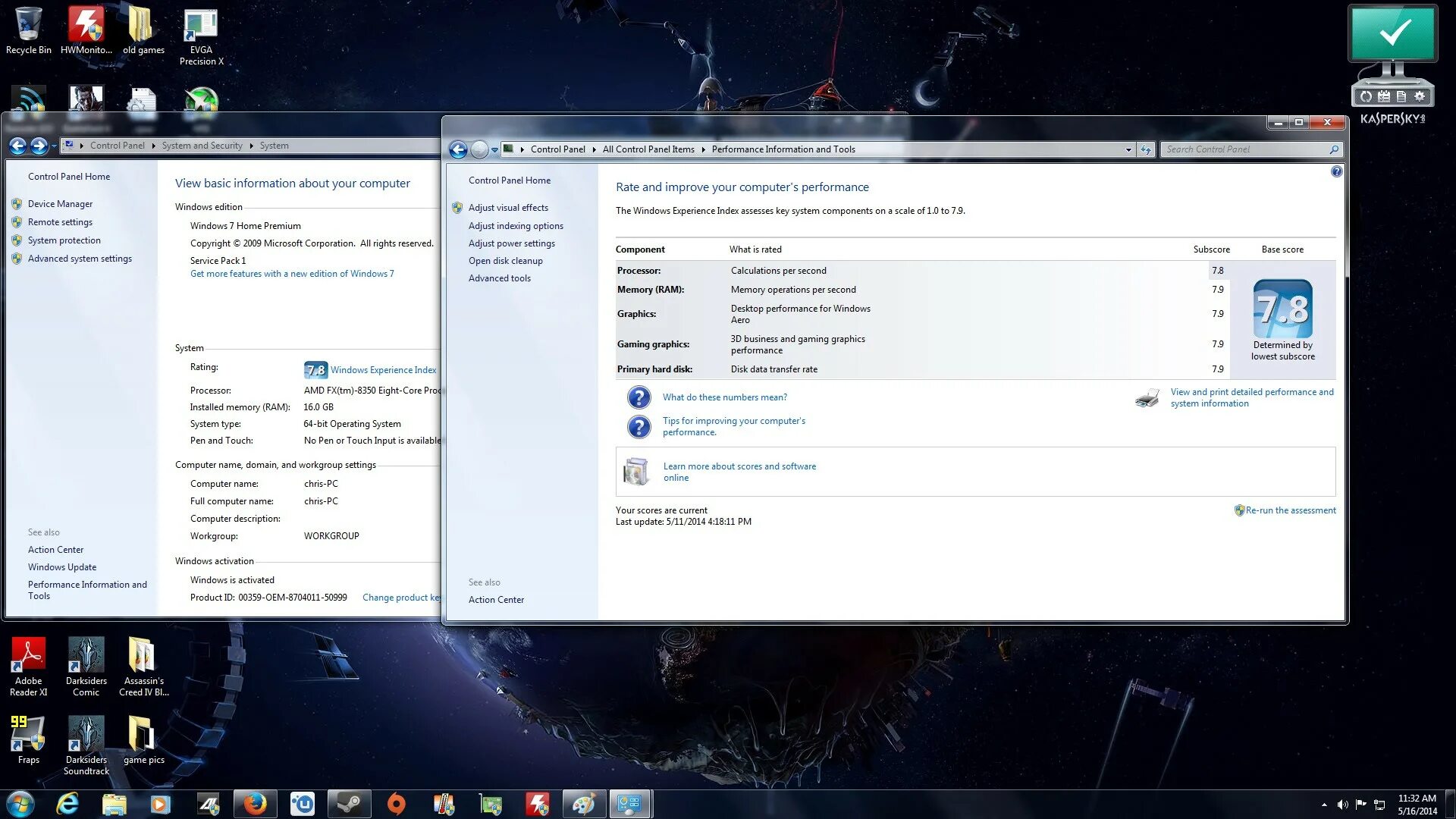Viewport: 1456px width, 819px height.
Task: Select HWMonitor desktop shortcut
Action: (86, 30)
